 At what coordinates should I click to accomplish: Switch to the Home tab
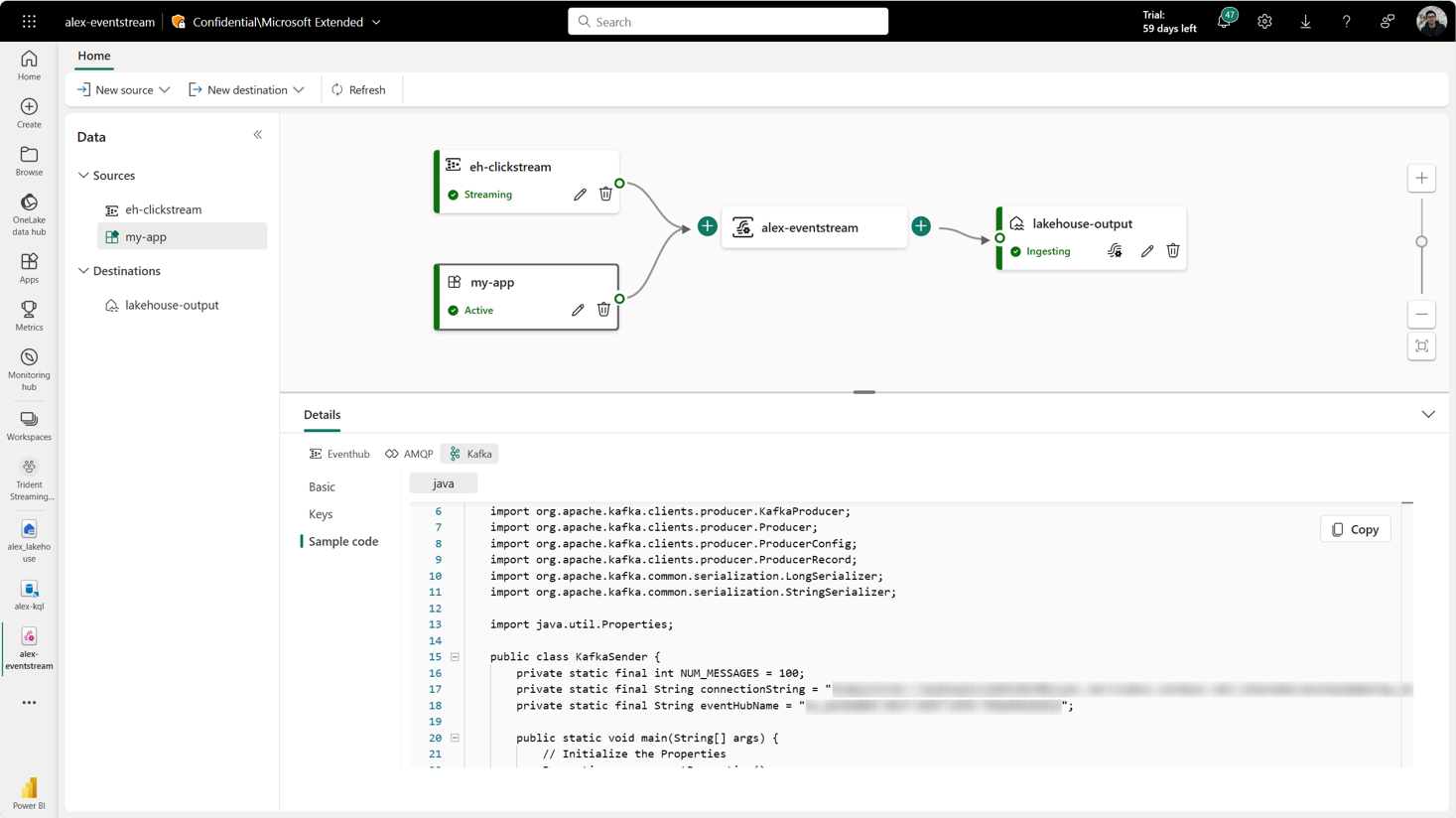94,56
